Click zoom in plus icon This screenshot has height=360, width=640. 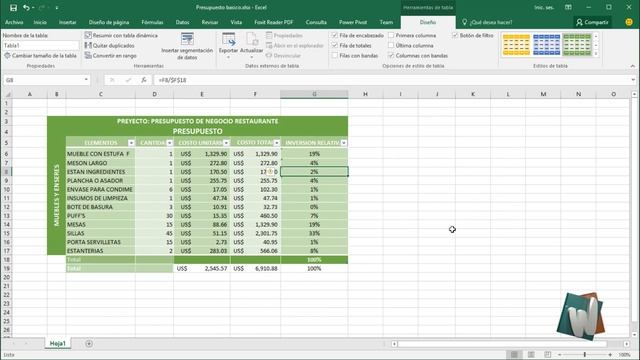610,355
